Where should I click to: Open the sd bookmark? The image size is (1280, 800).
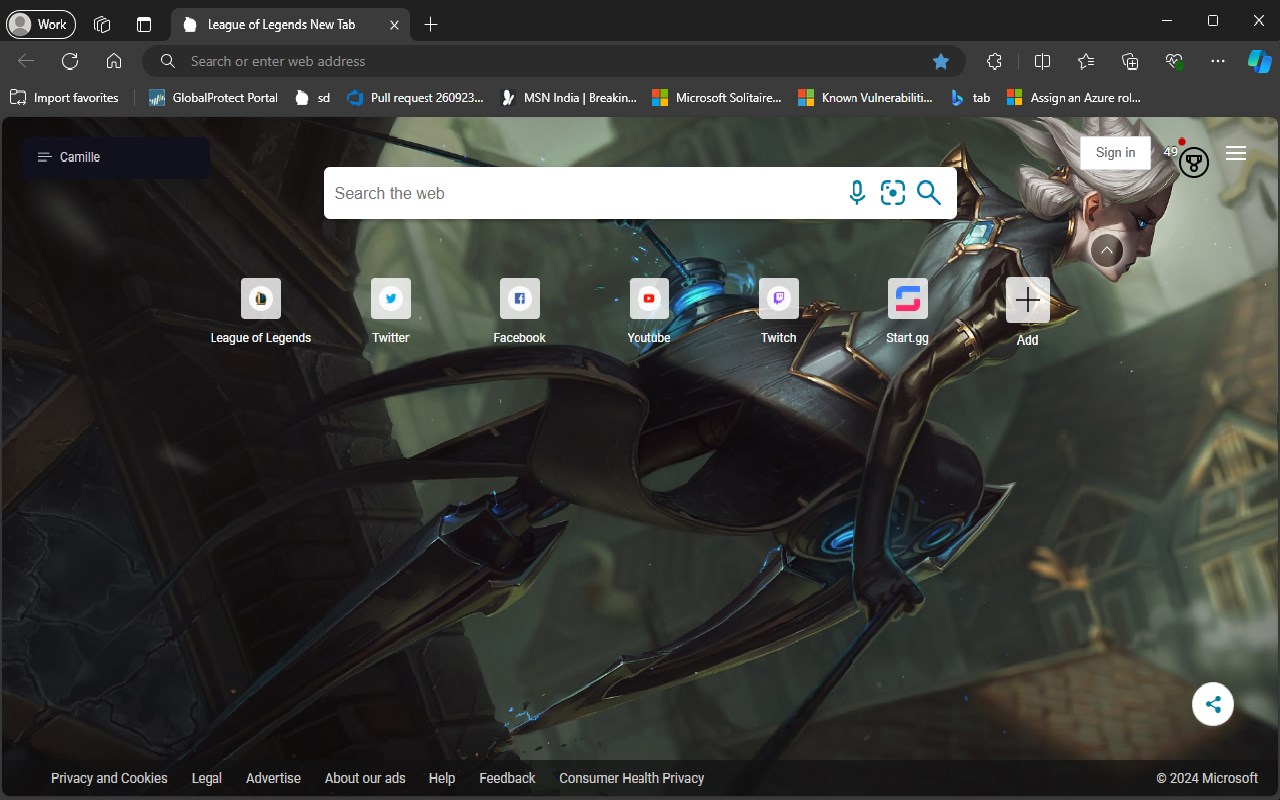312,98
